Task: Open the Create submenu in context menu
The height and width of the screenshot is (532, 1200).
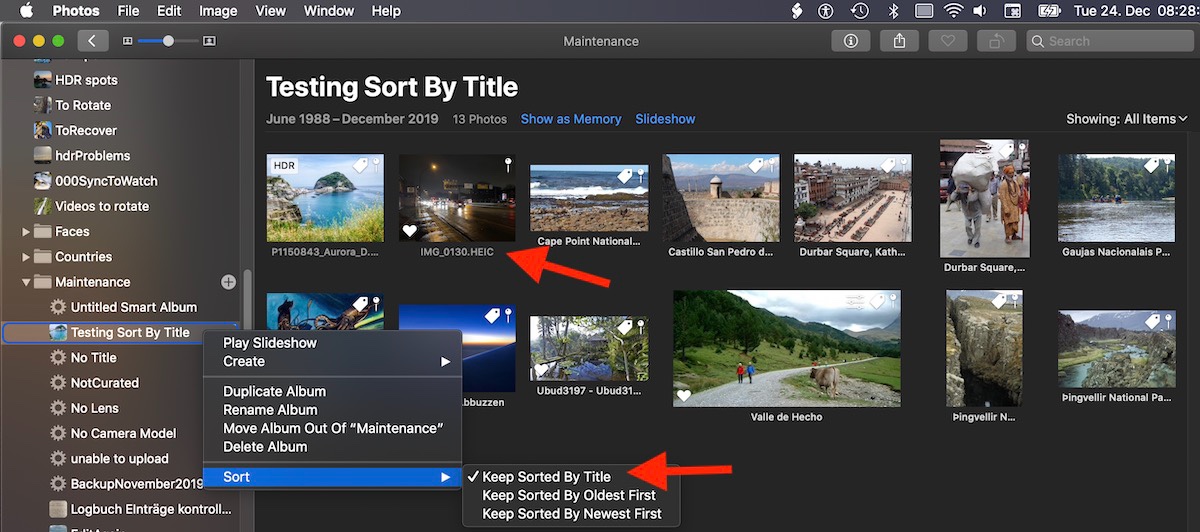Action: click(x=333, y=361)
